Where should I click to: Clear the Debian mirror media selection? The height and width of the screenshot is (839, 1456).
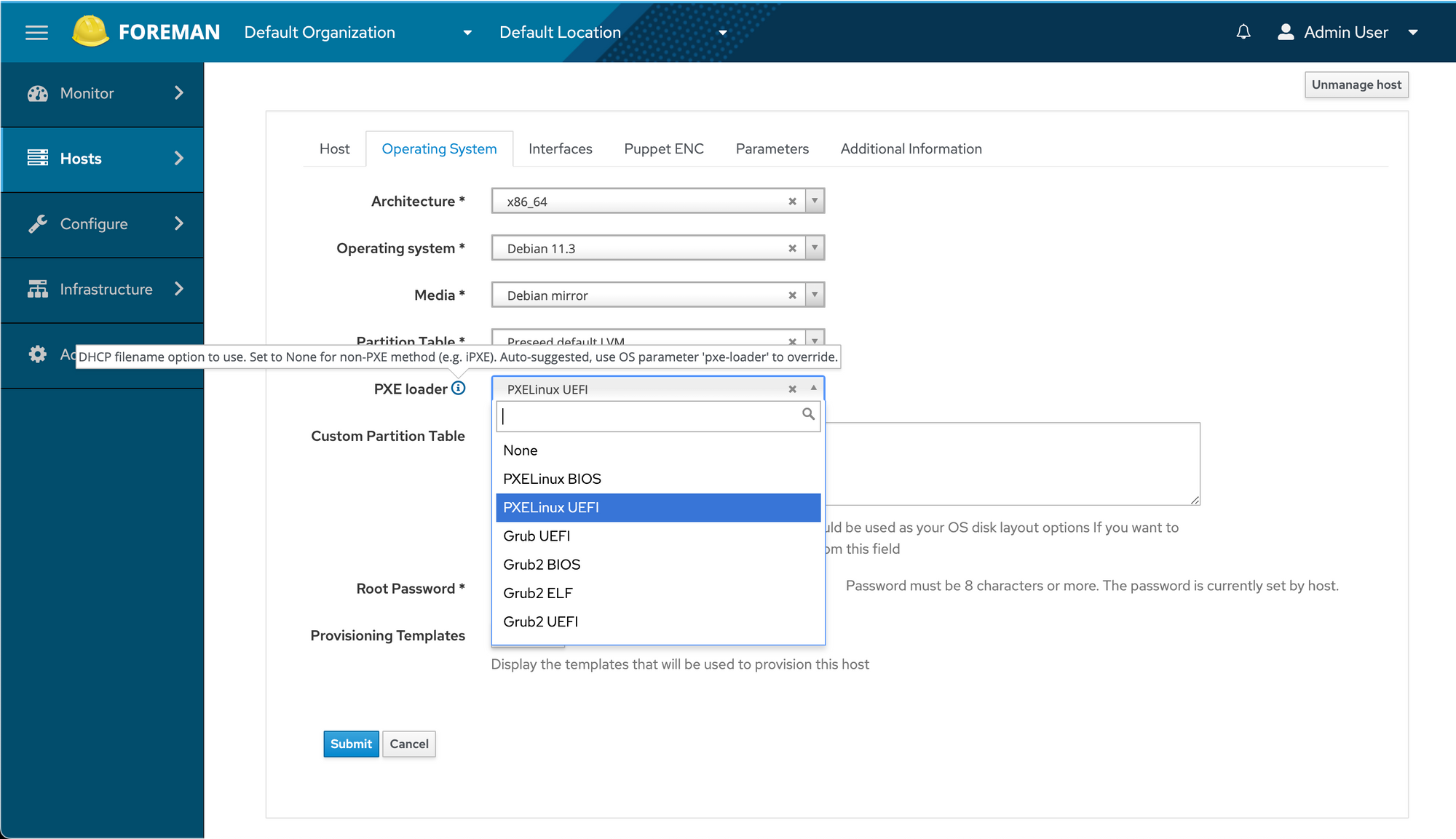792,295
